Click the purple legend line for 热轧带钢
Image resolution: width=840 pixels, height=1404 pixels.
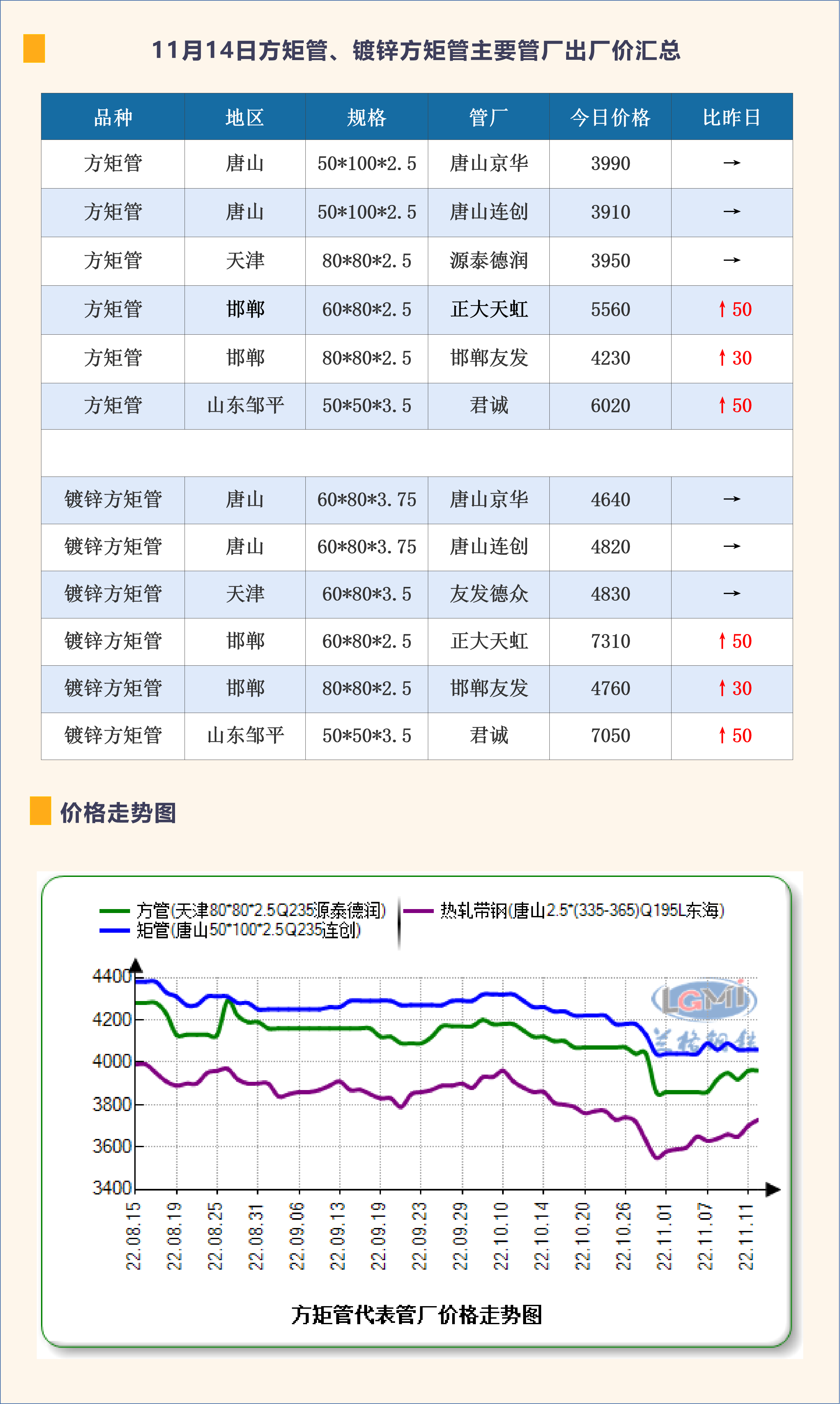coord(418,911)
